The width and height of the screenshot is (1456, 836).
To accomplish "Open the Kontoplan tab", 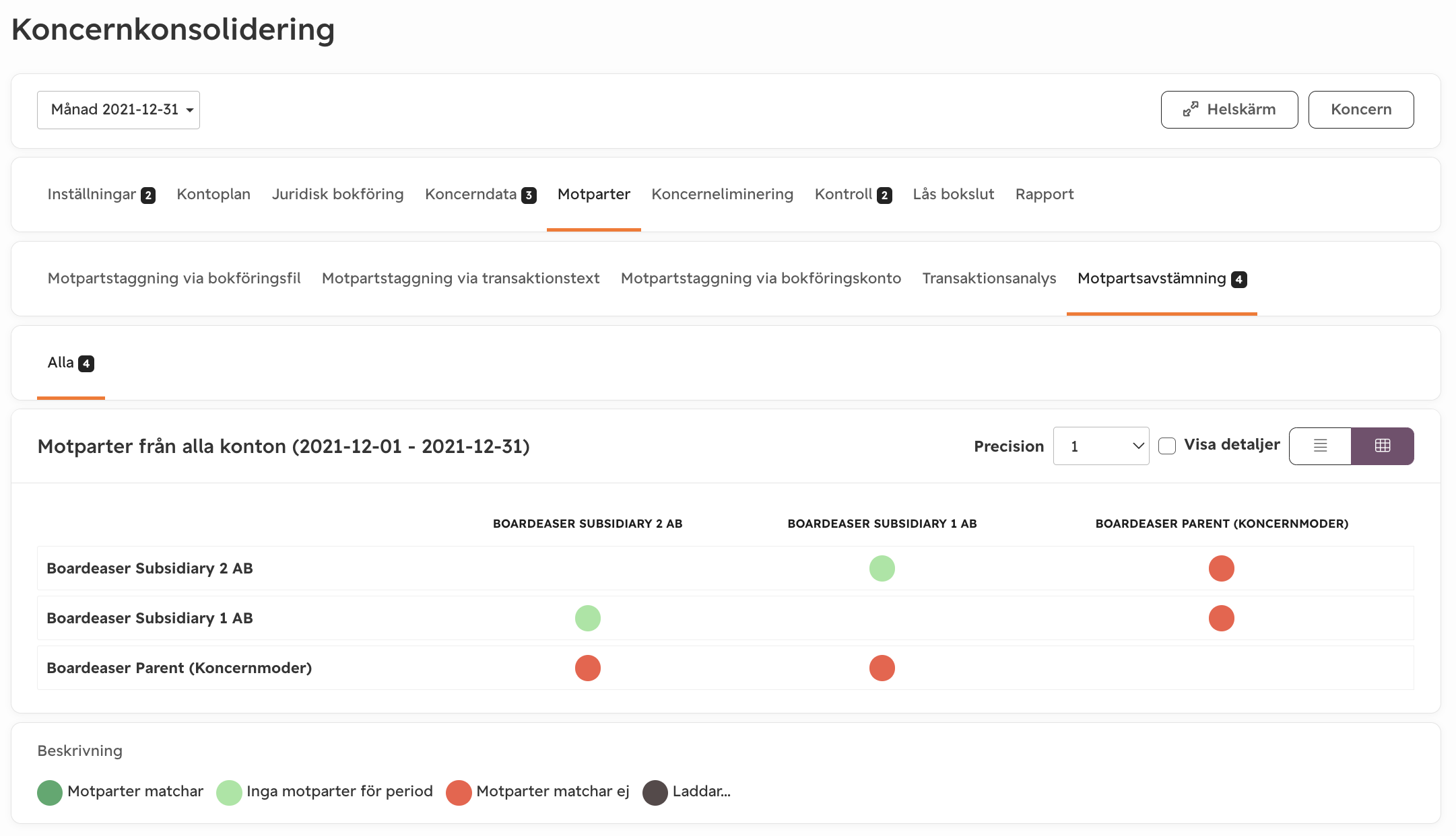I will 213,195.
